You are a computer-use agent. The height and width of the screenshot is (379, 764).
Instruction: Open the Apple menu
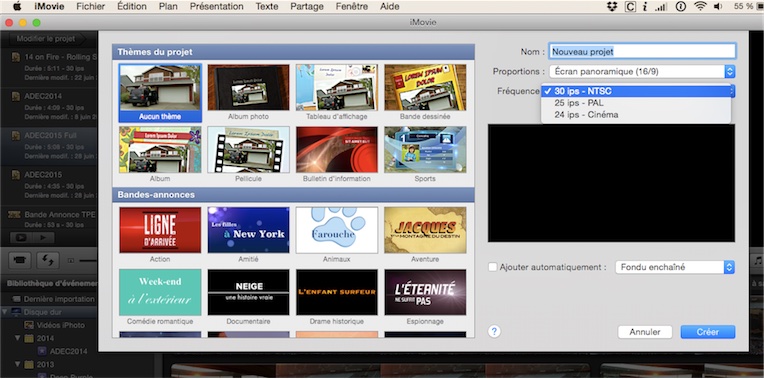tap(17, 6)
